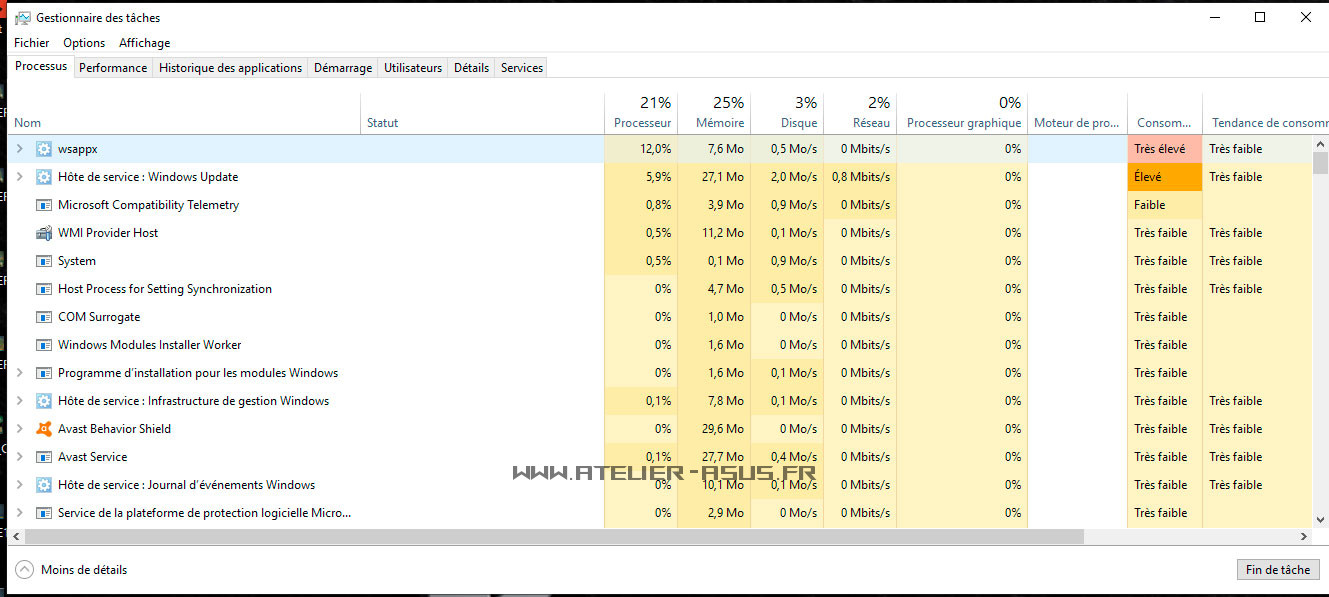Click the Infrastructure de gestion Windows gear icon
The height and width of the screenshot is (597, 1329).
pyautogui.click(x=43, y=401)
